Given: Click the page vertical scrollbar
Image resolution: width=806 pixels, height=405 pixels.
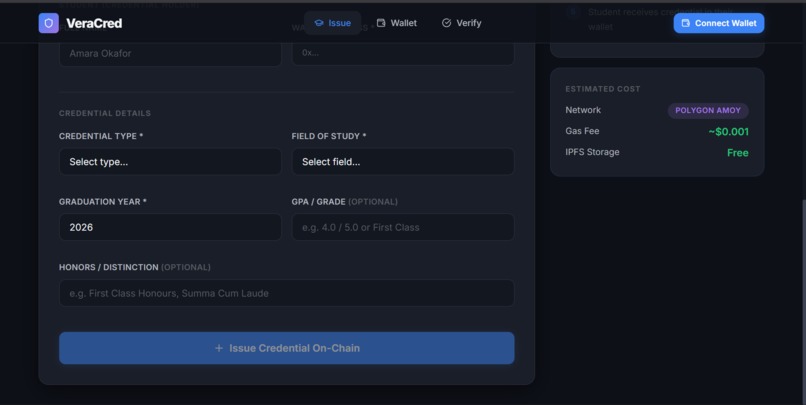Looking at the screenshot, I should (803, 301).
